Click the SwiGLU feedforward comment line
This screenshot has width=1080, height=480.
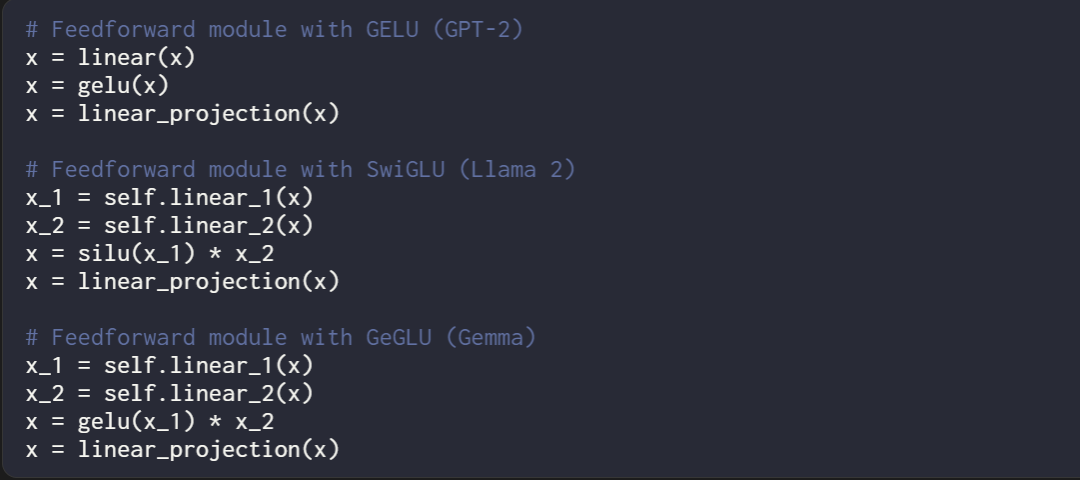(x=301, y=170)
